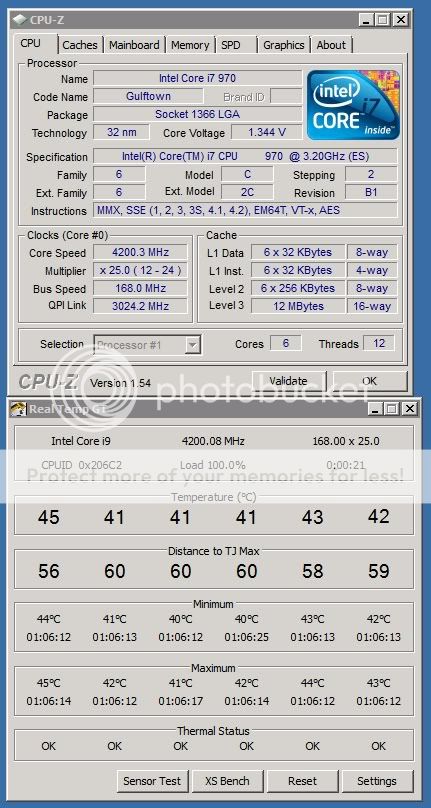Viewport: 431px width, 808px height.
Task: Click the Minimum temperature 44°C
Action: [48, 619]
